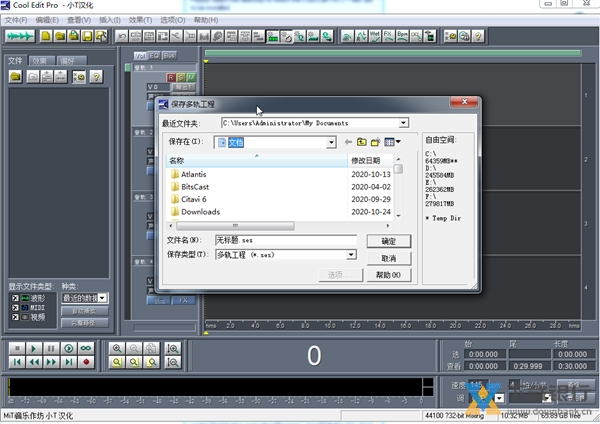Zoom out horizontally with the magnifier minus icon

pyautogui.click(x=134, y=348)
